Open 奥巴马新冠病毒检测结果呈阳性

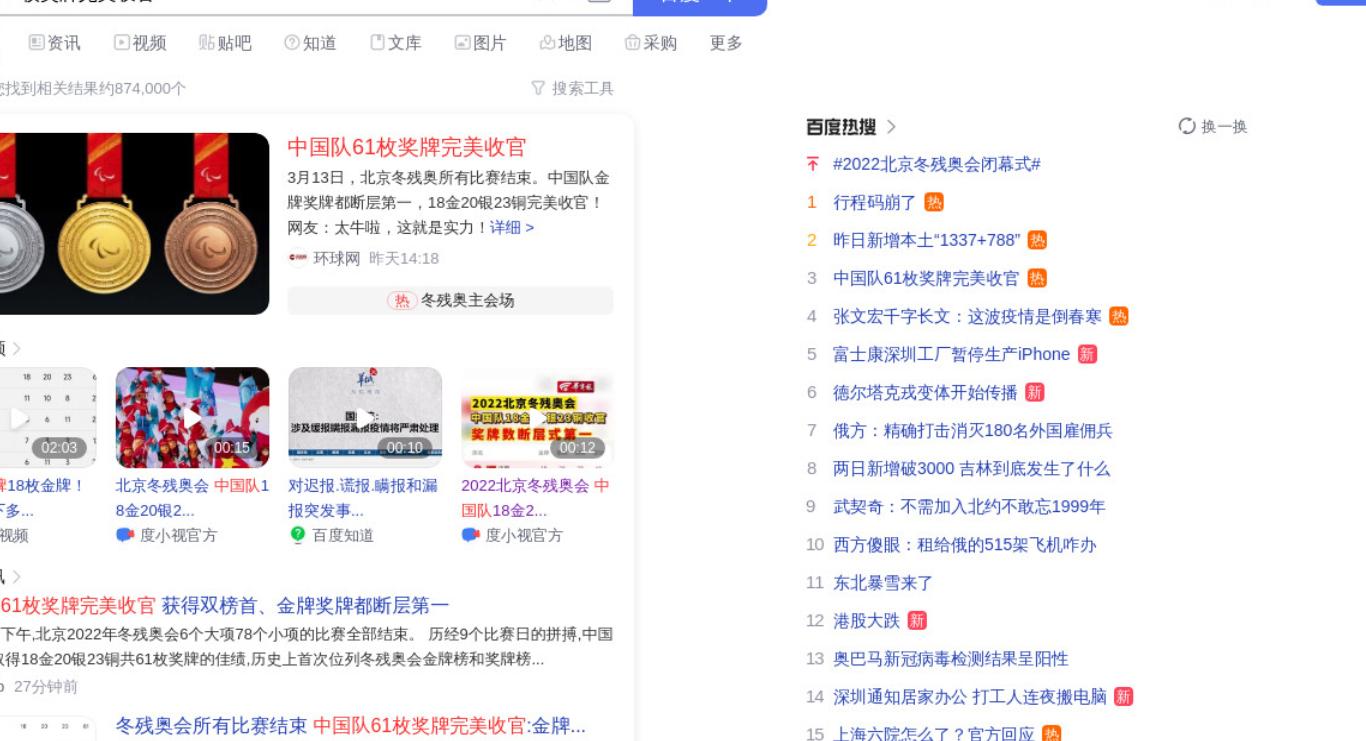point(951,659)
